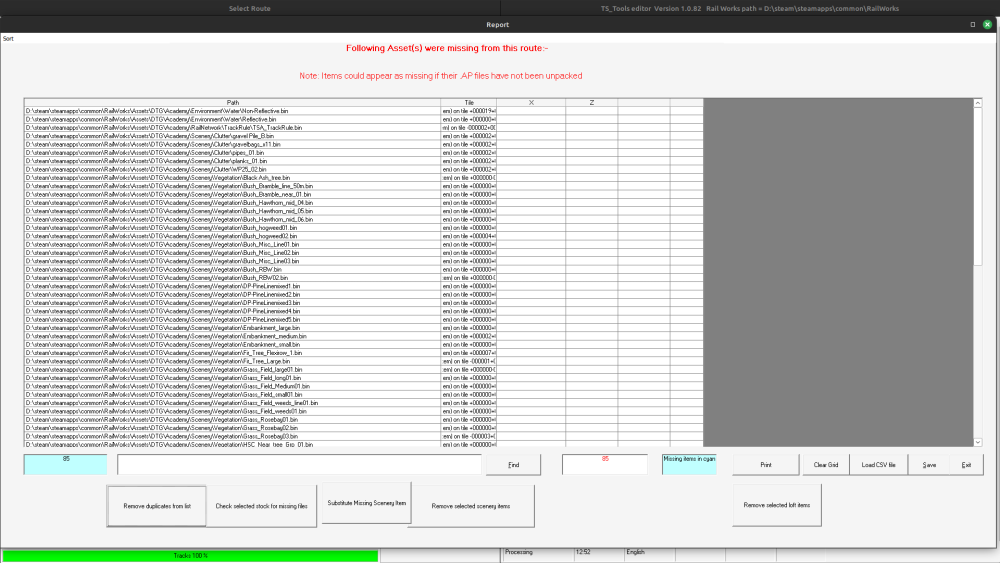The height and width of the screenshot is (563, 1000).
Task: Click Check selected stock for missing files
Action: click(x=261, y=506)
